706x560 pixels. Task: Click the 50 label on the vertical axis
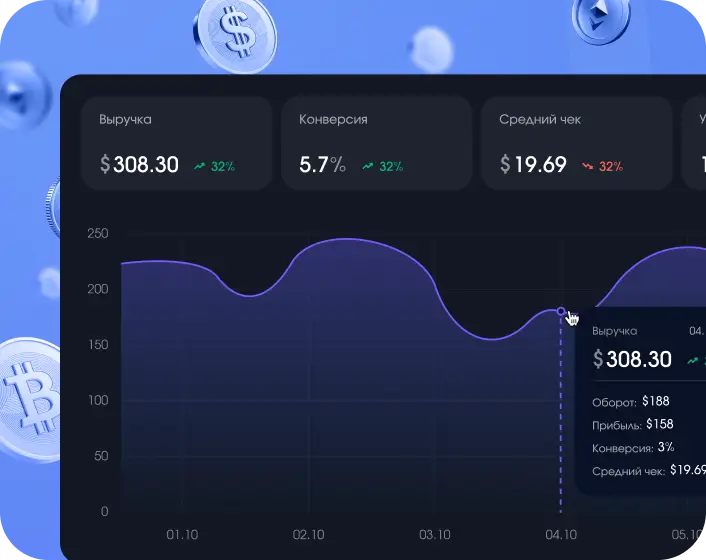pos(101,456)
